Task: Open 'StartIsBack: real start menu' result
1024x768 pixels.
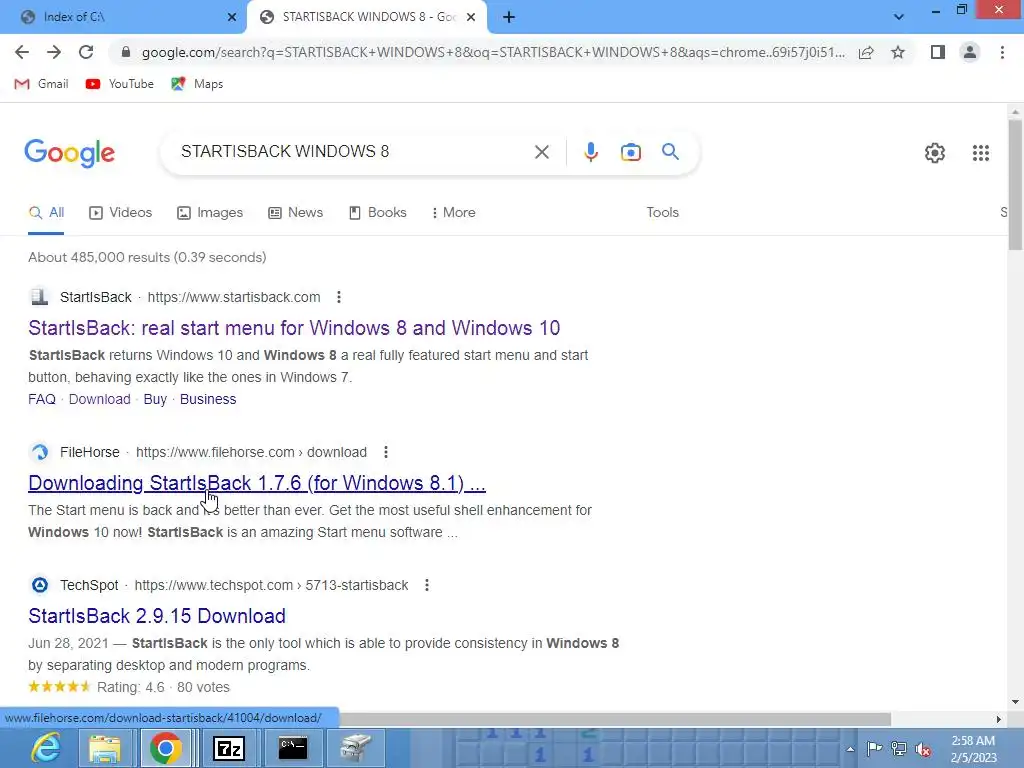Action: (294, 328)
